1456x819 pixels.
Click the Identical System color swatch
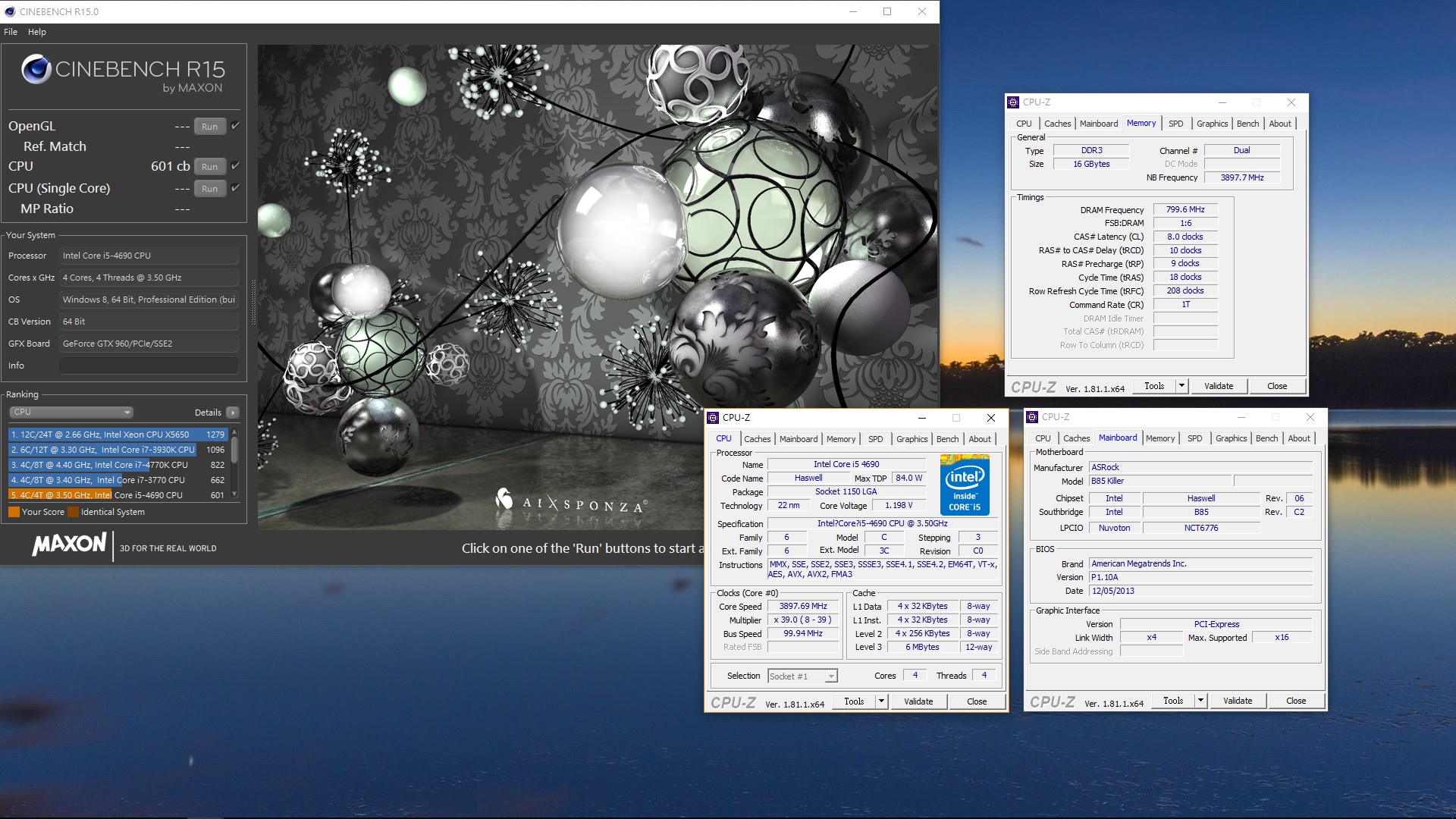point(73,512)
